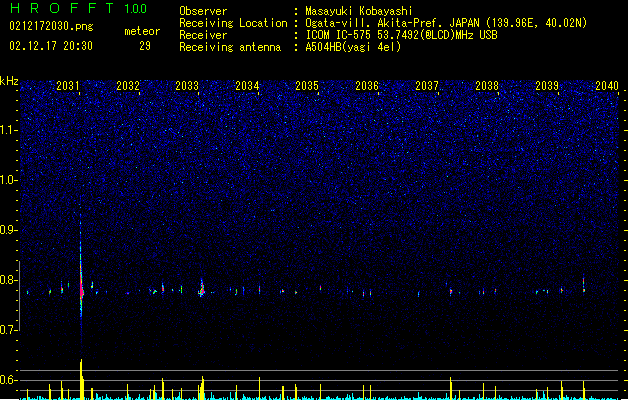
Task: Click the 'meteor' count label
Action: (142, 31)
